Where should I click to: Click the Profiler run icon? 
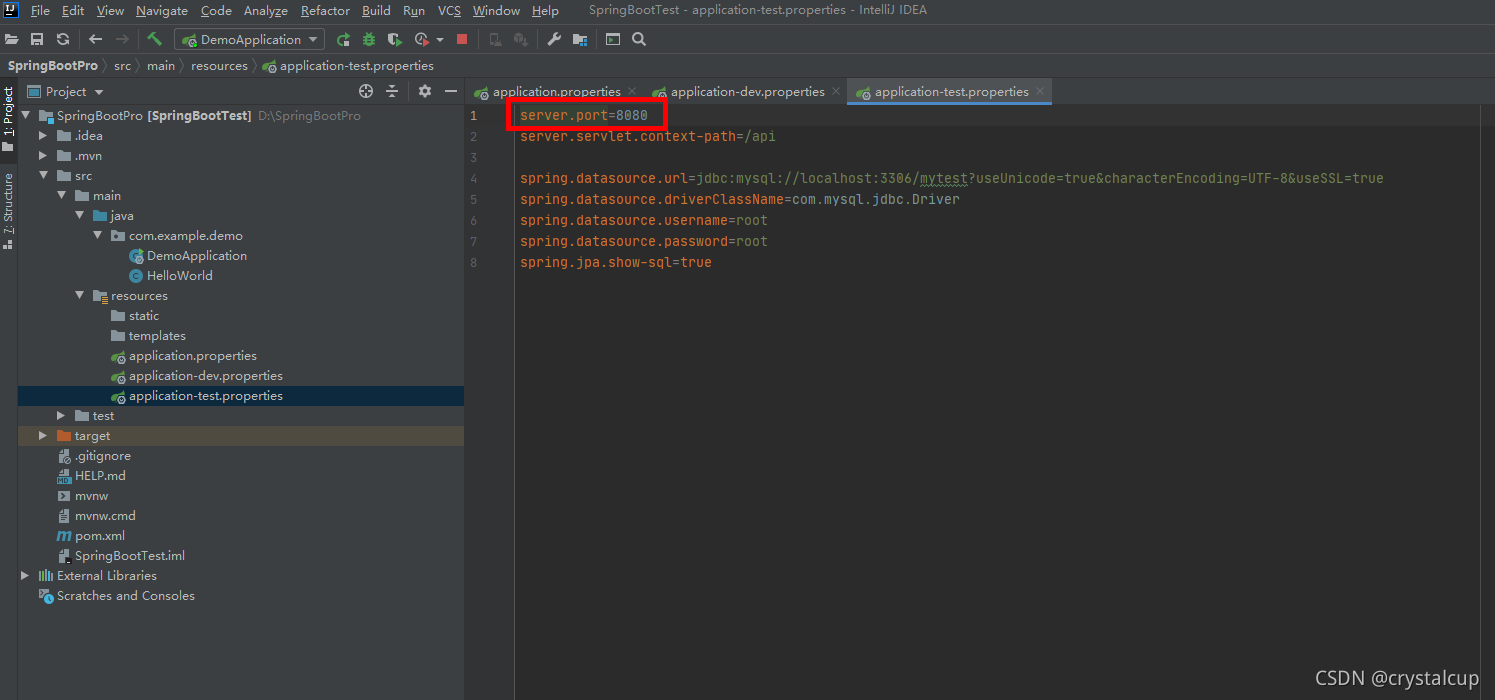[x=422, y=39]
